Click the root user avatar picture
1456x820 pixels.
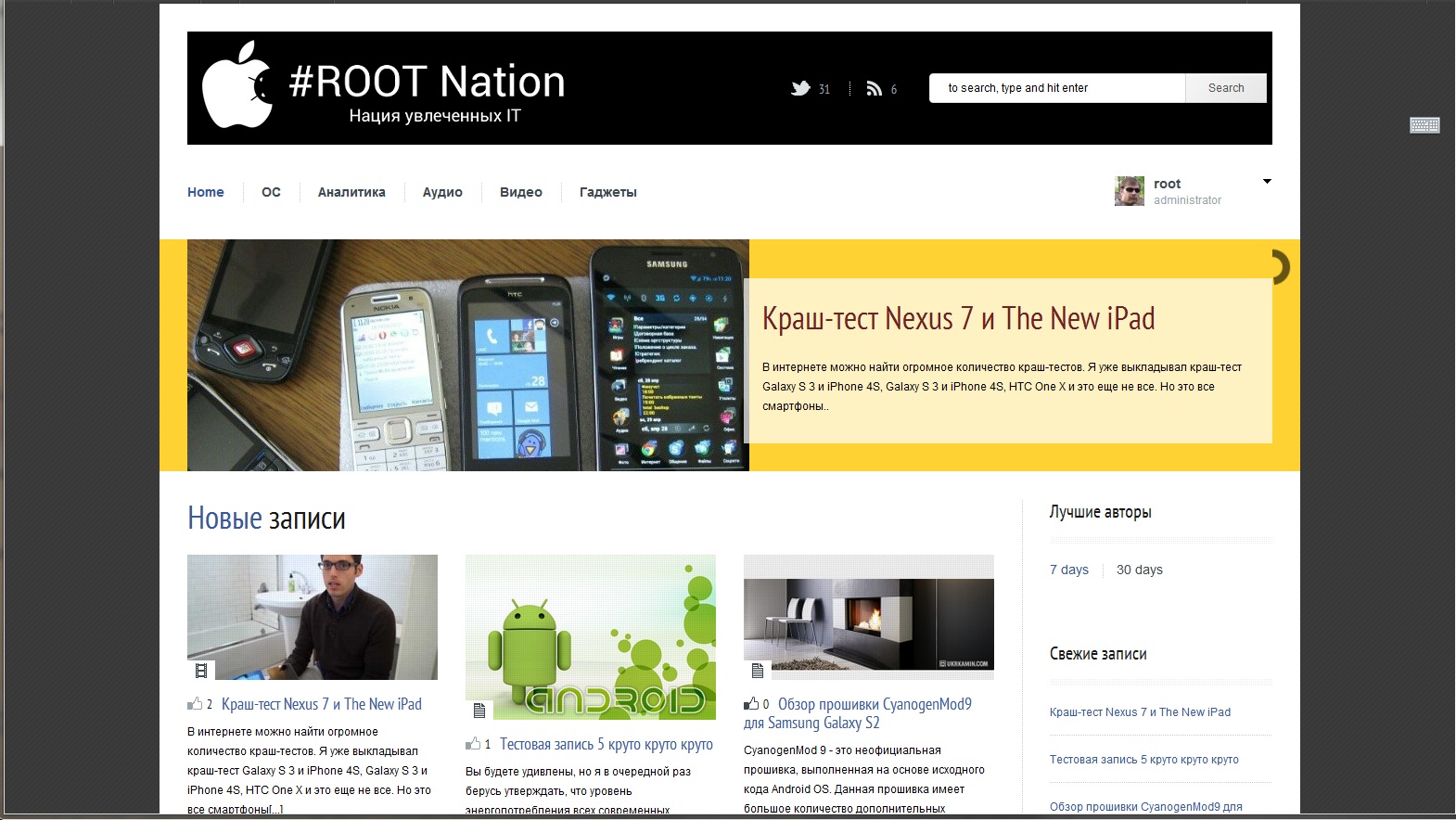(1130, 191)
